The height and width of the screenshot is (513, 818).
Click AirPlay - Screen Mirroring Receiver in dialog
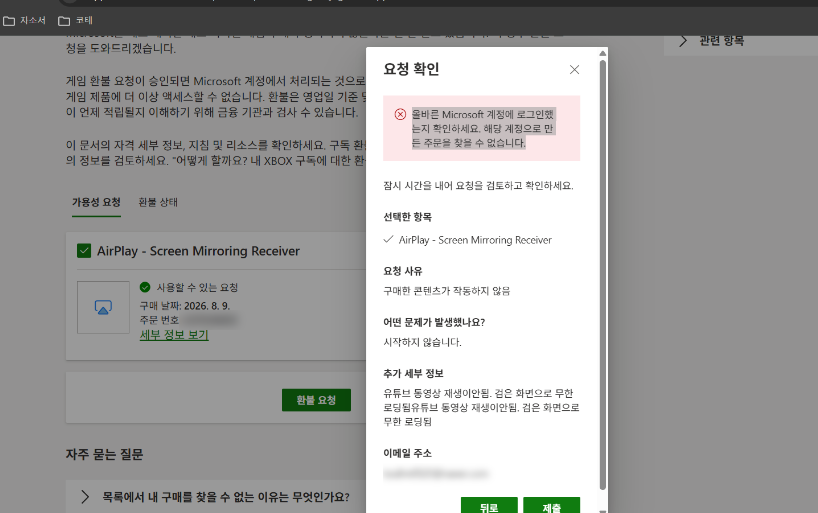[475, 240]
